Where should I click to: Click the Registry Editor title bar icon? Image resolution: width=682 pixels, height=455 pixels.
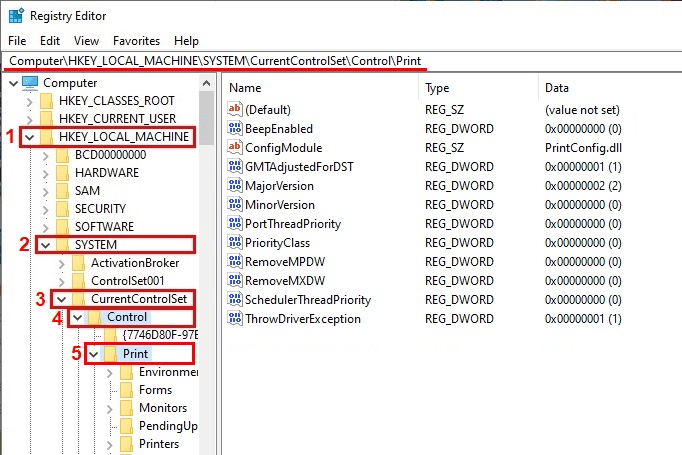point(16,16)
